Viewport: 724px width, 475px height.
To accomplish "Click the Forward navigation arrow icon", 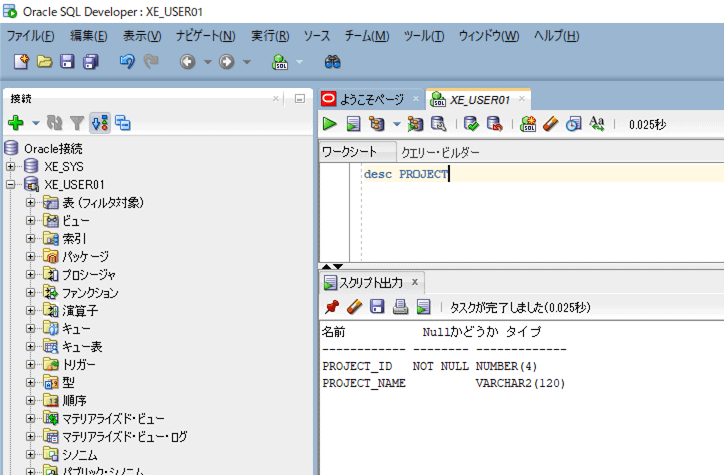I will [x=227, y=62].
